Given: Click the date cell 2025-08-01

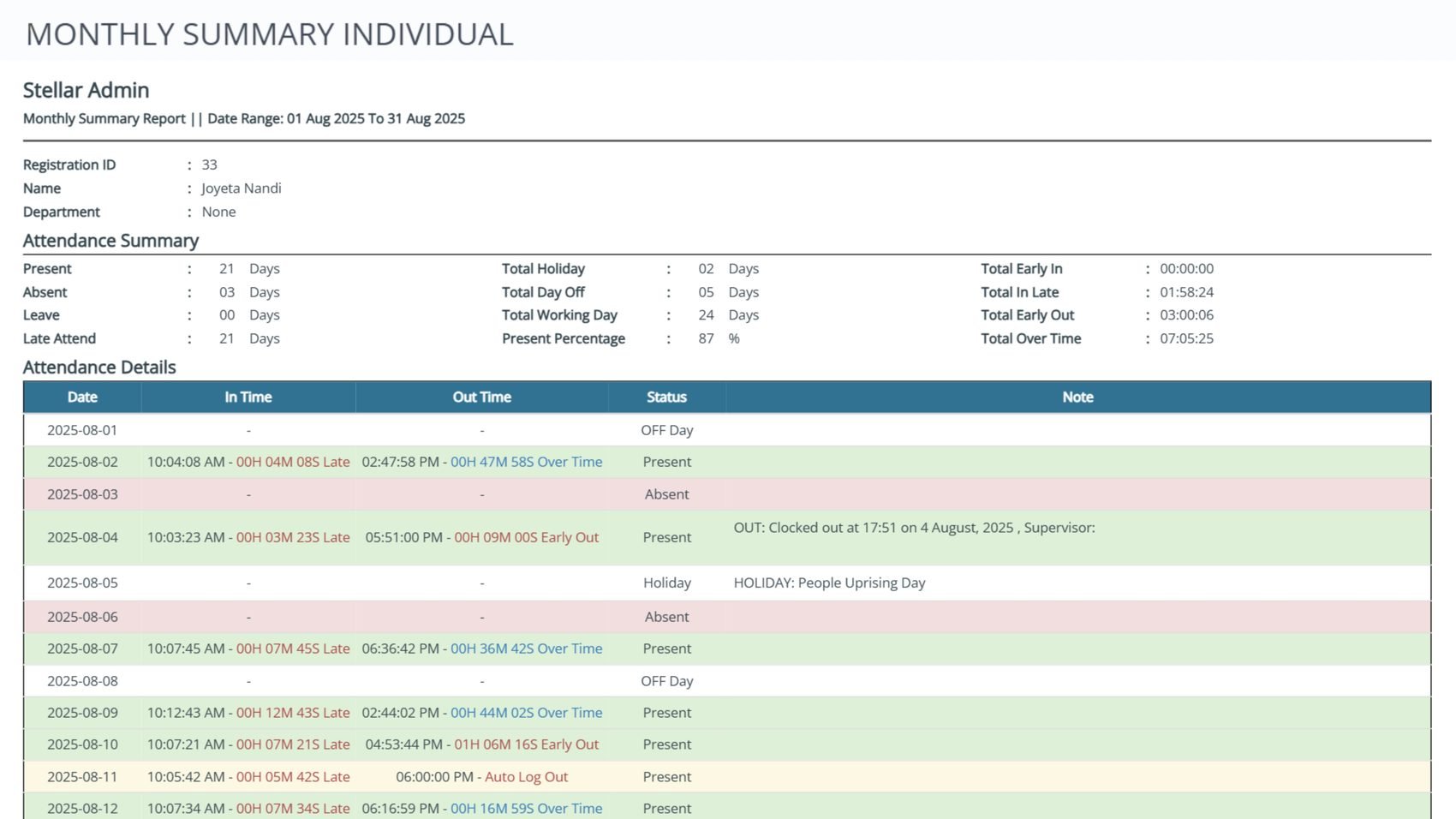Looking at the screenshot, I should point(82,430).
